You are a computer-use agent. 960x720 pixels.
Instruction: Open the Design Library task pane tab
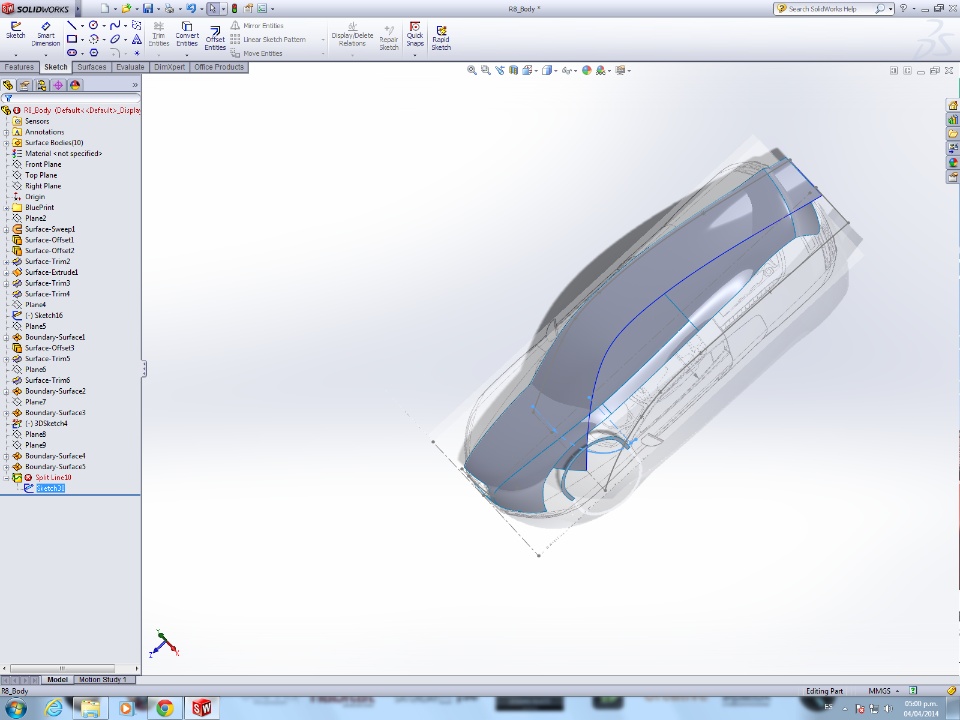pyautogui.click(x=953, y=119)
